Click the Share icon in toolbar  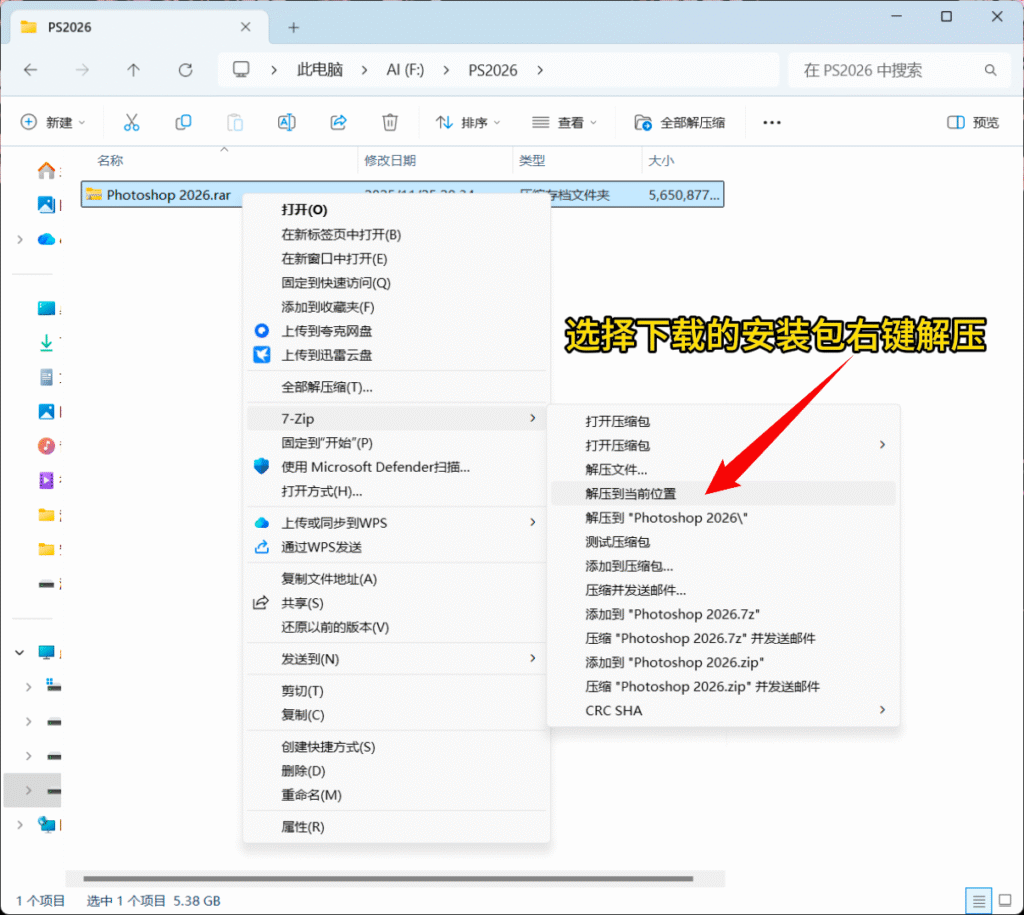tap(338, 122)
